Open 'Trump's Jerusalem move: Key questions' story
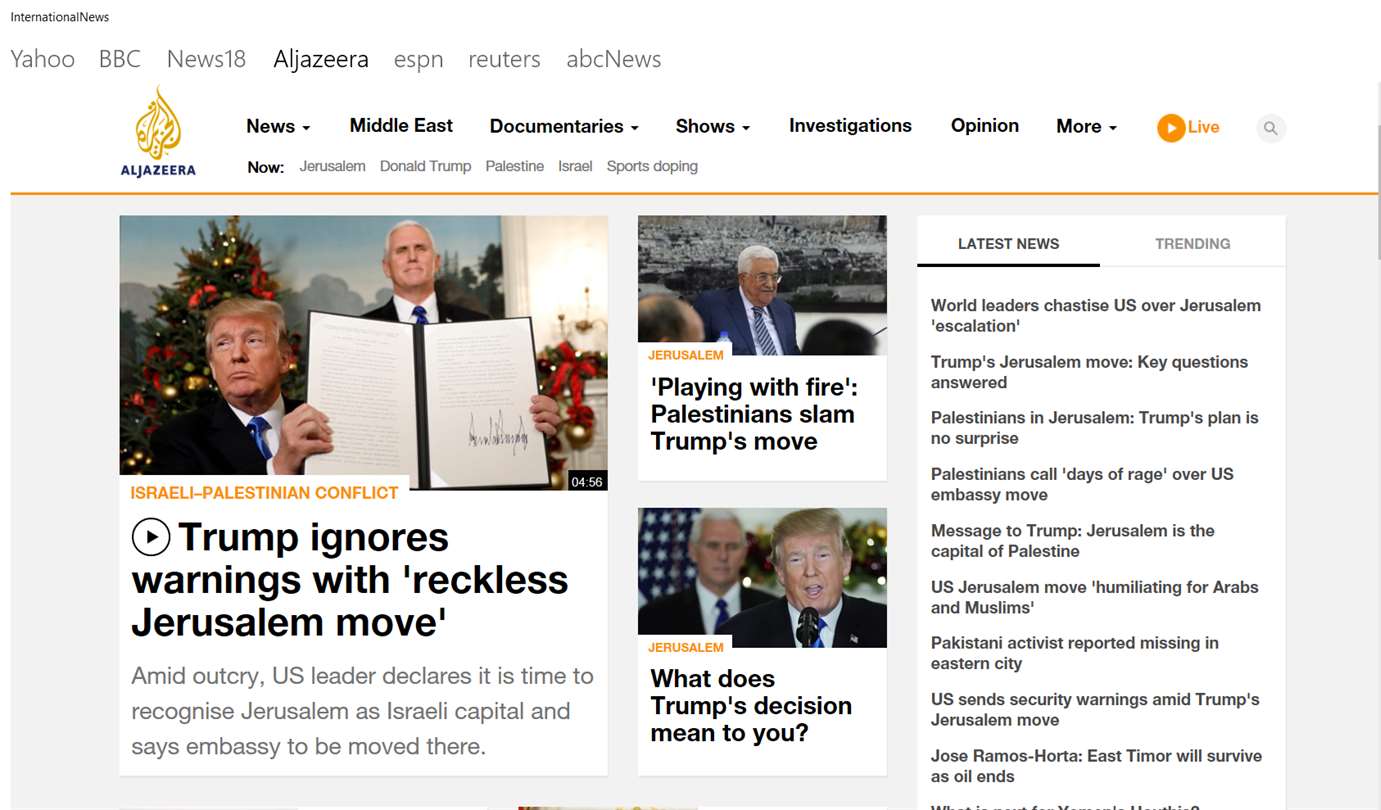The image size is (1381, 810). tap(1089, 372)
